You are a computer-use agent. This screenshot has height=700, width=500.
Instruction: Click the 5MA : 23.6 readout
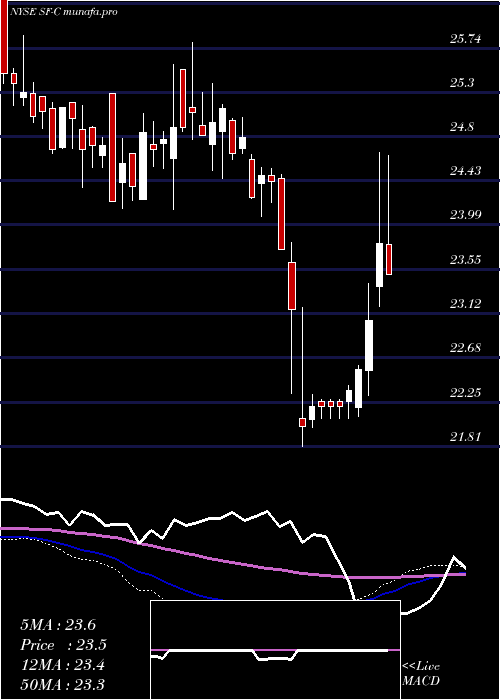[58, 625]
